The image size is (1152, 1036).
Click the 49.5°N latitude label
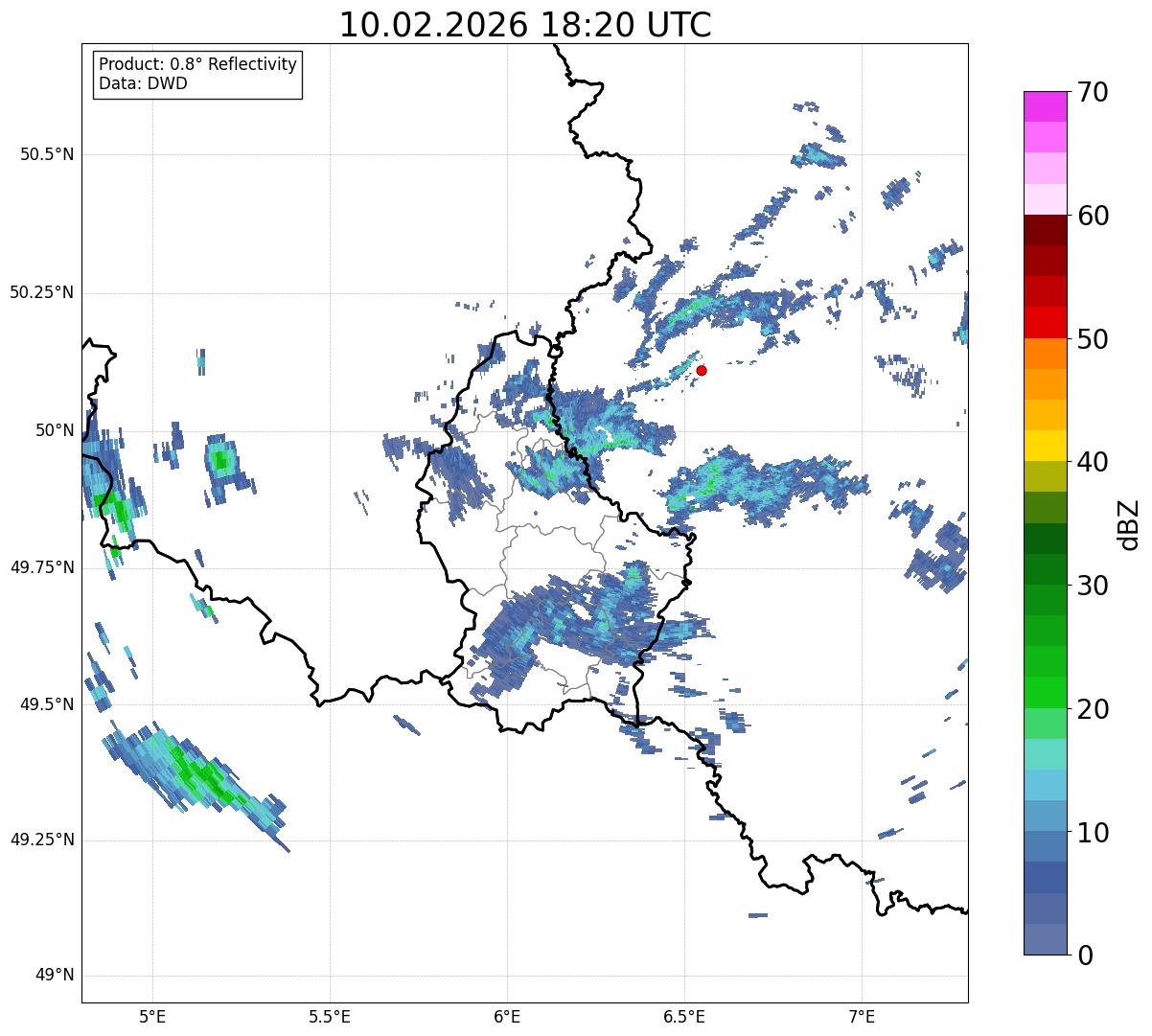(x=47, y=704)
